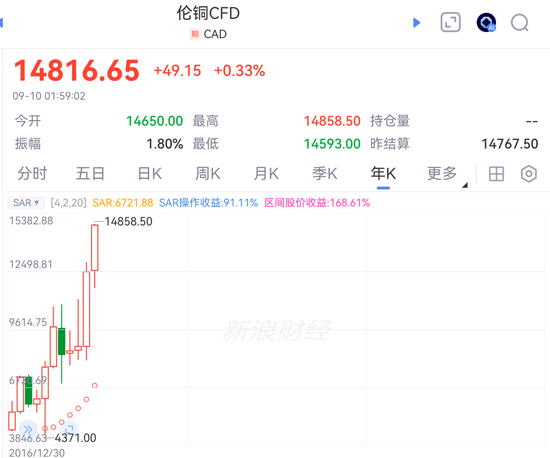Tap the SAR:6721.88 readout
This screenshot has height=458, width=550.
(123, 203)
